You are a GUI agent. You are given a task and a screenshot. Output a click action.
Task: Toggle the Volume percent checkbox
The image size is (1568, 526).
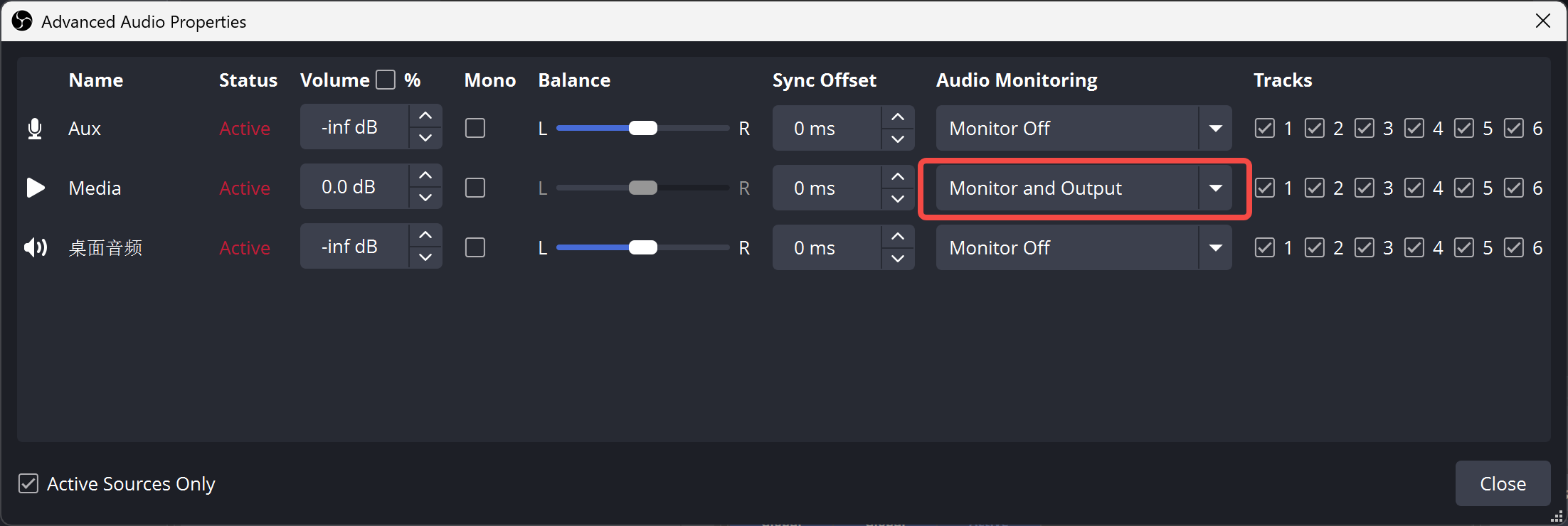(x=386, y=80)
